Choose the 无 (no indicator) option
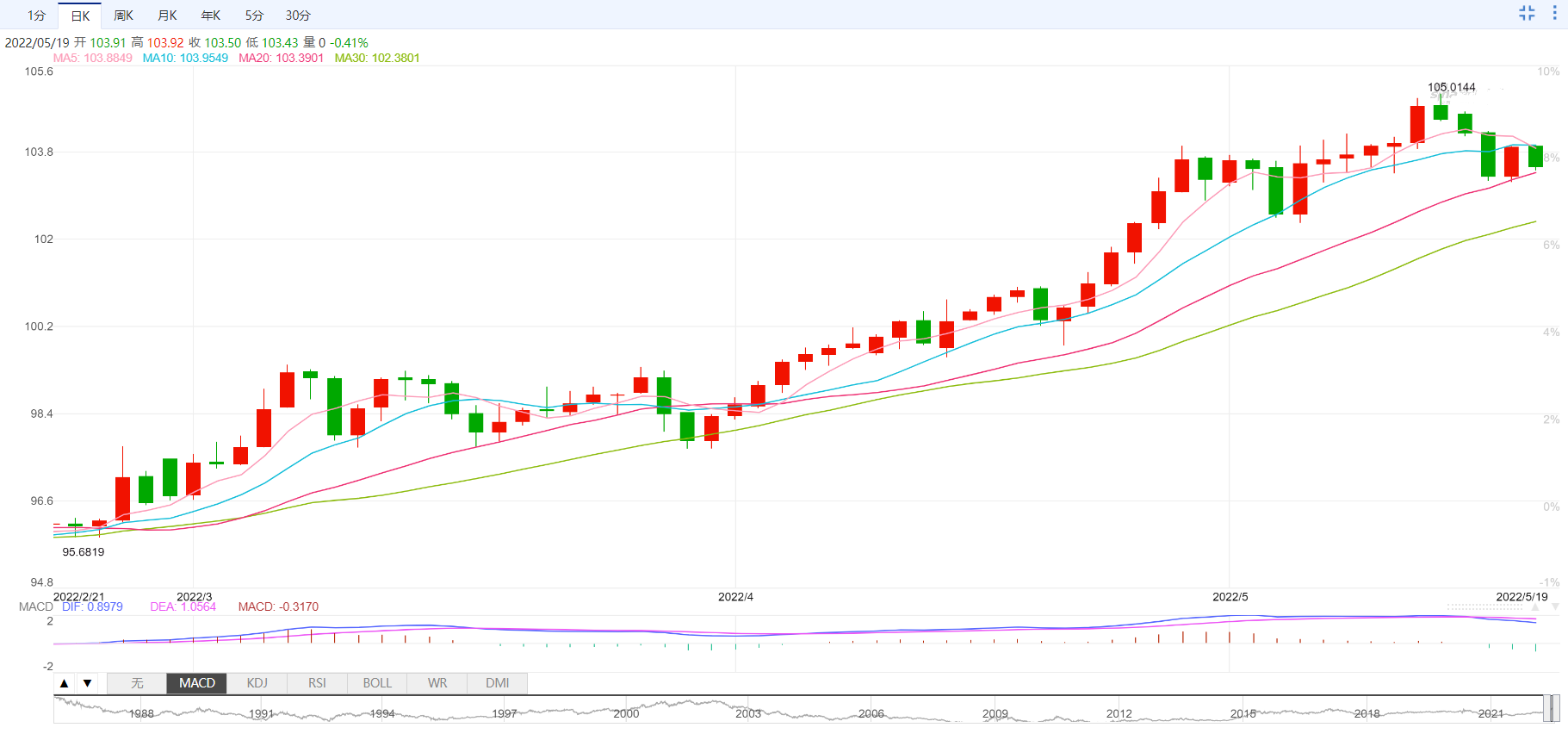The image size is (1568, 740). click(x=137, y=683)
